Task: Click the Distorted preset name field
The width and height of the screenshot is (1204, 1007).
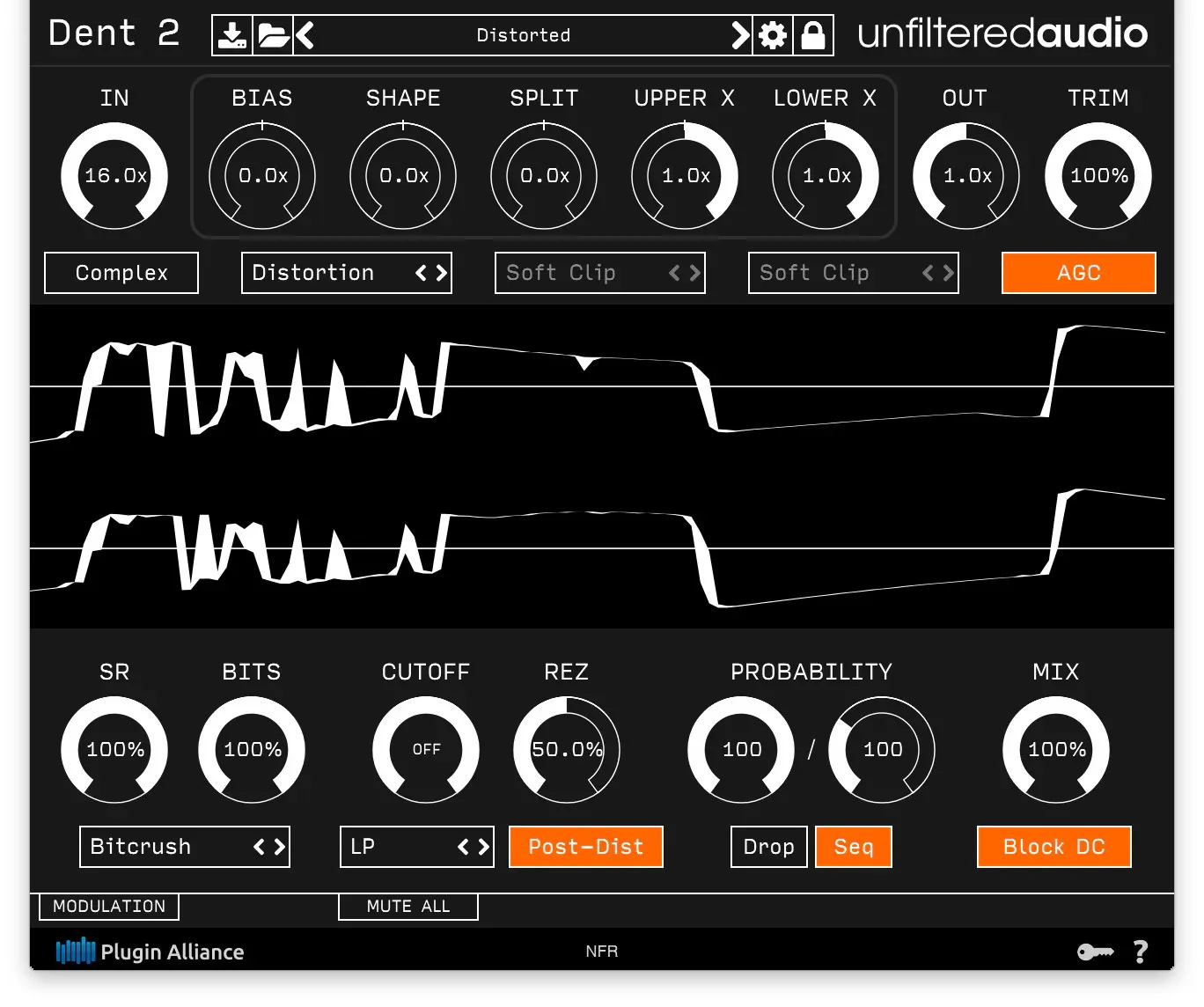Action: [x=523, y=34]
